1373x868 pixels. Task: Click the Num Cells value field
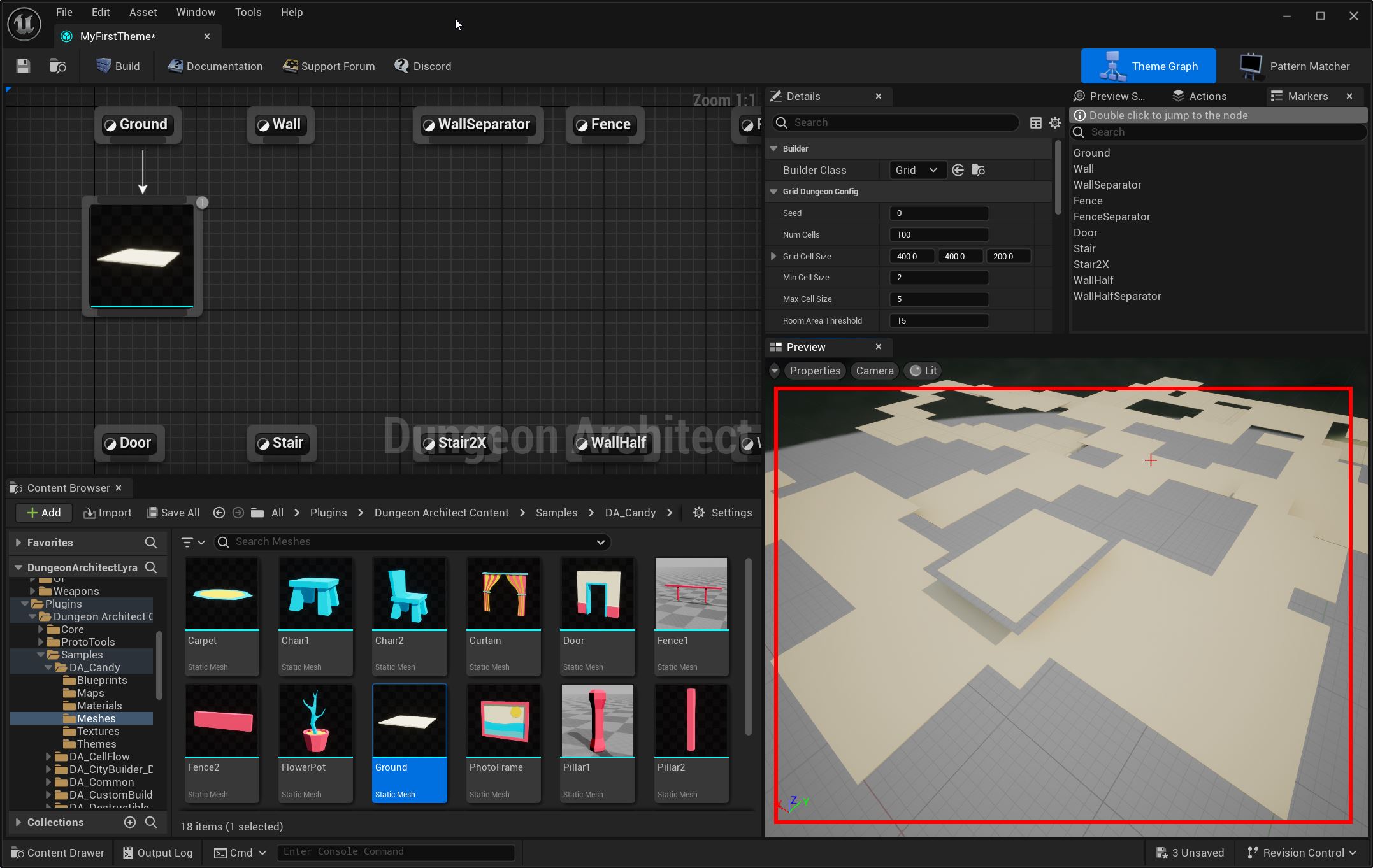pyautogui.click(x=939, y=234)
